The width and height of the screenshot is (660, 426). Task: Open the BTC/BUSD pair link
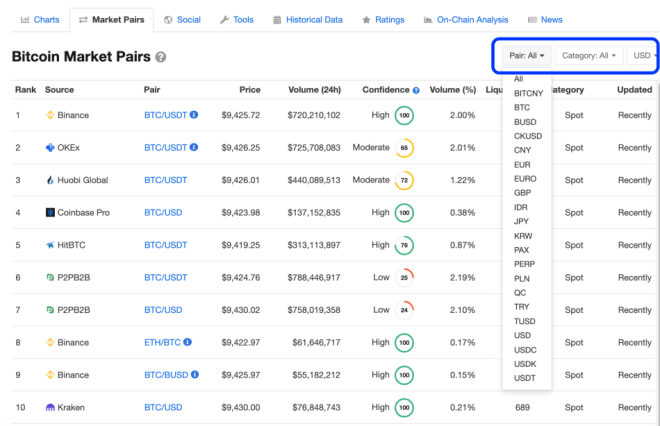(x=167, y=375)
